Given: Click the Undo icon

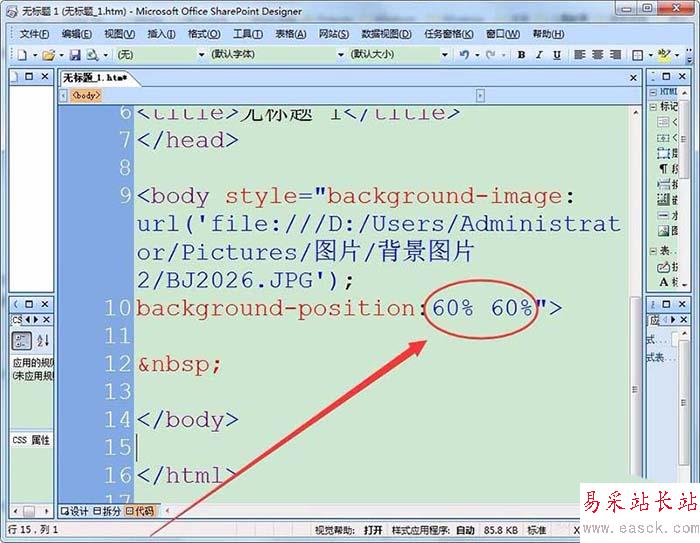Looking at the screenshot, I should [464, 55].
